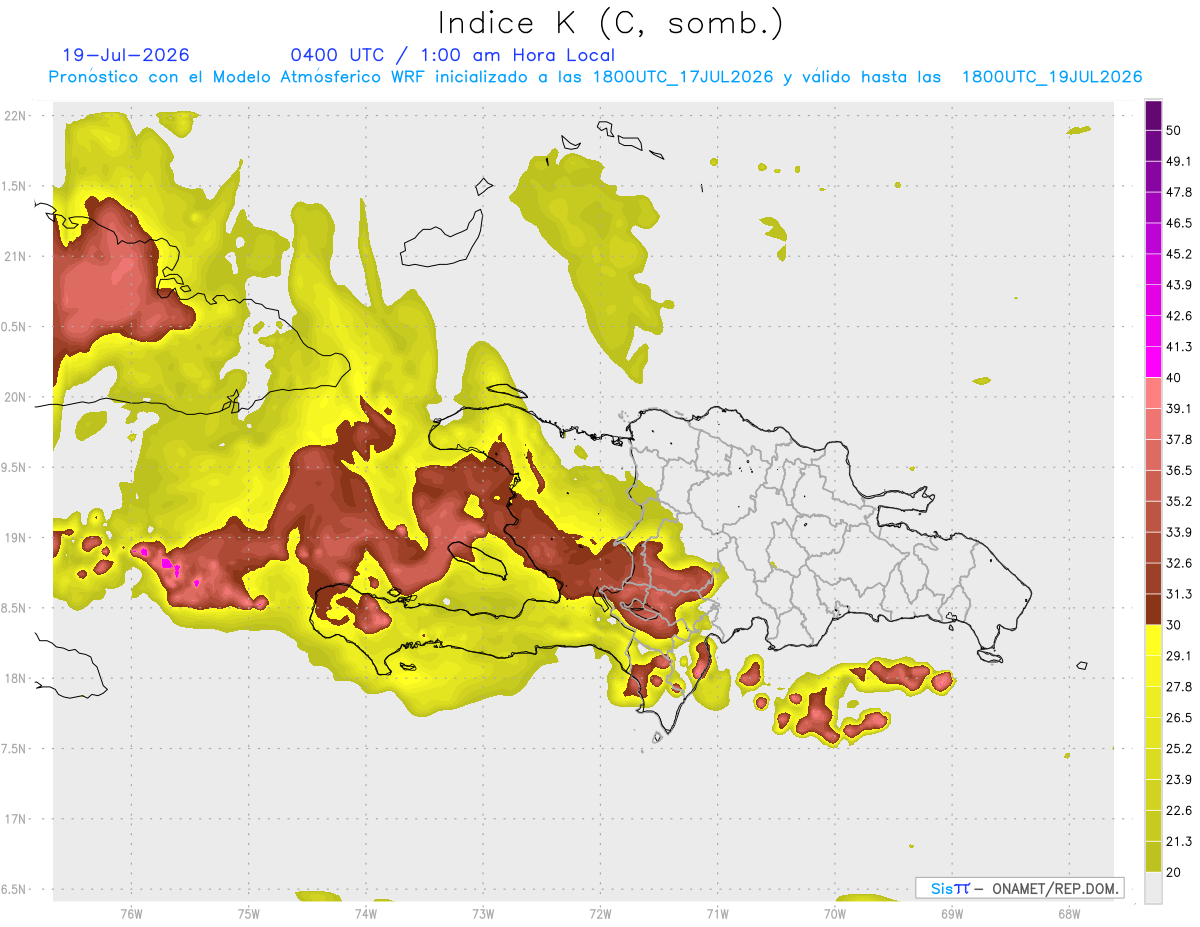Click the '71W' longitude axis label

click(x=717, y=914)
